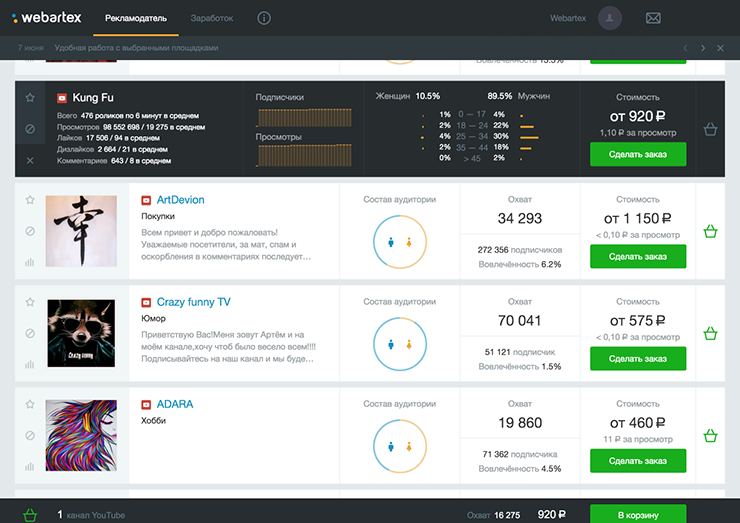Block ArtDevion channel with the ban icon
This screenshot has width=740, height=523.
coord(30,232)
